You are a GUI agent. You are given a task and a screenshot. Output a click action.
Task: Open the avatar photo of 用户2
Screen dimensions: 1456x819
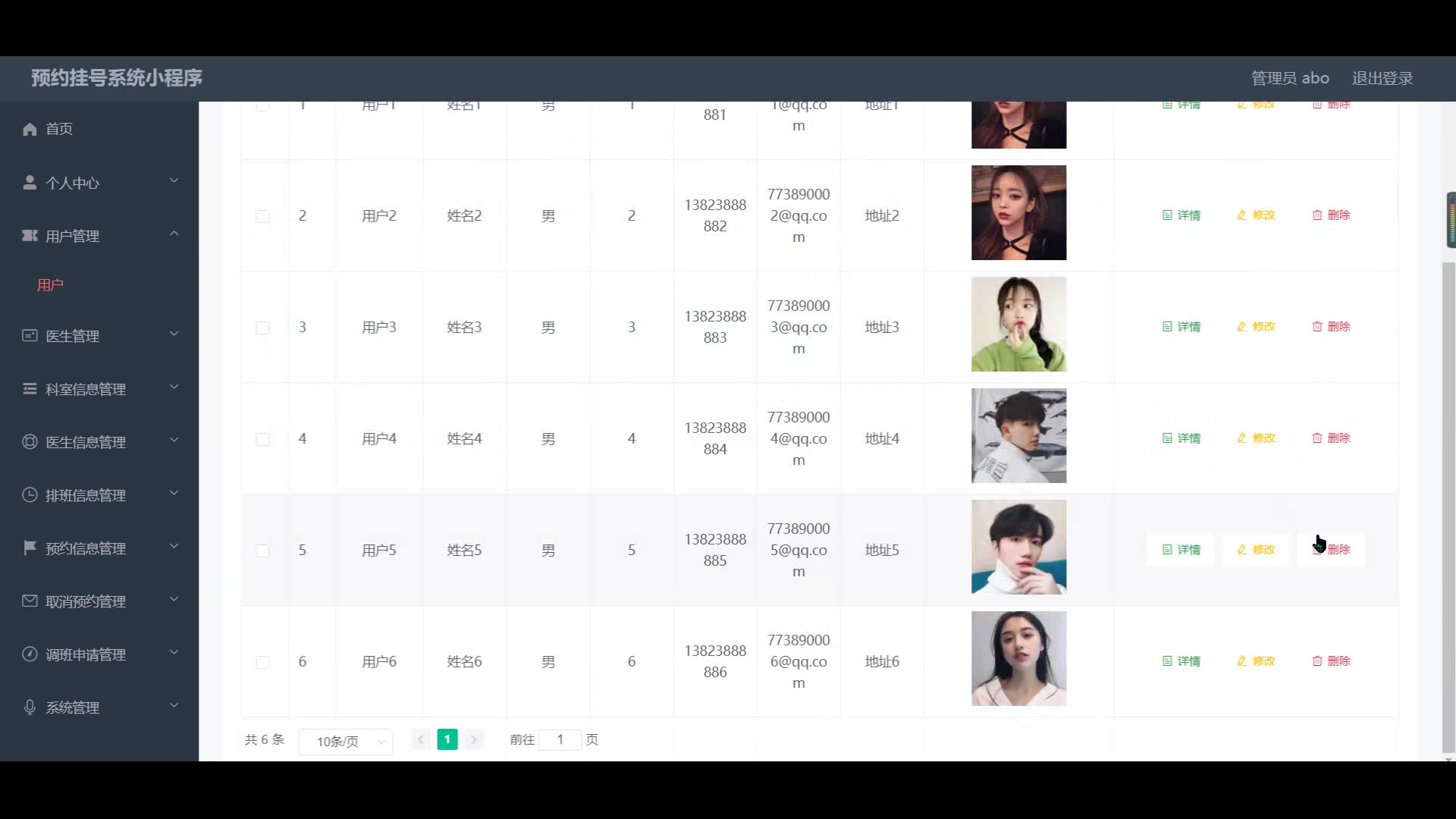click(1018, 213)
